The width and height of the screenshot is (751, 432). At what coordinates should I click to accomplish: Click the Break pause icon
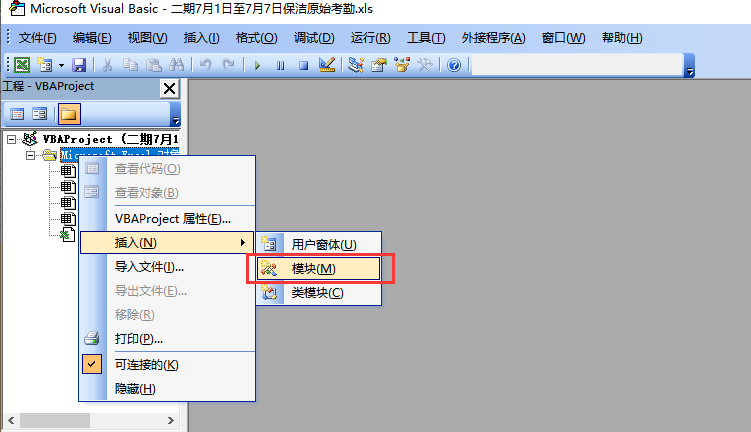pos(281,65)
